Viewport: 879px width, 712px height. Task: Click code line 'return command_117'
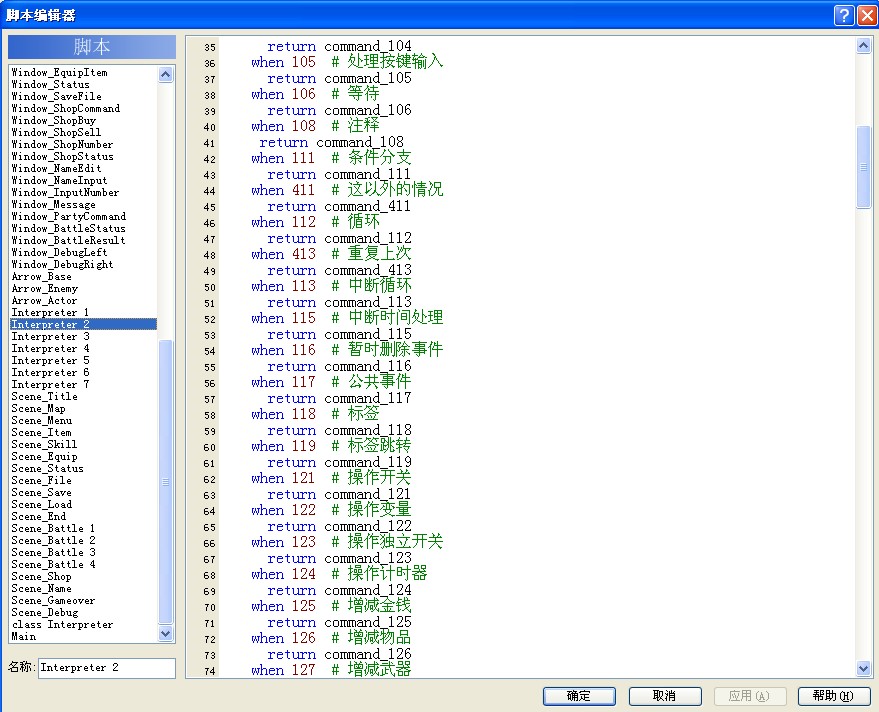(339, 399)
